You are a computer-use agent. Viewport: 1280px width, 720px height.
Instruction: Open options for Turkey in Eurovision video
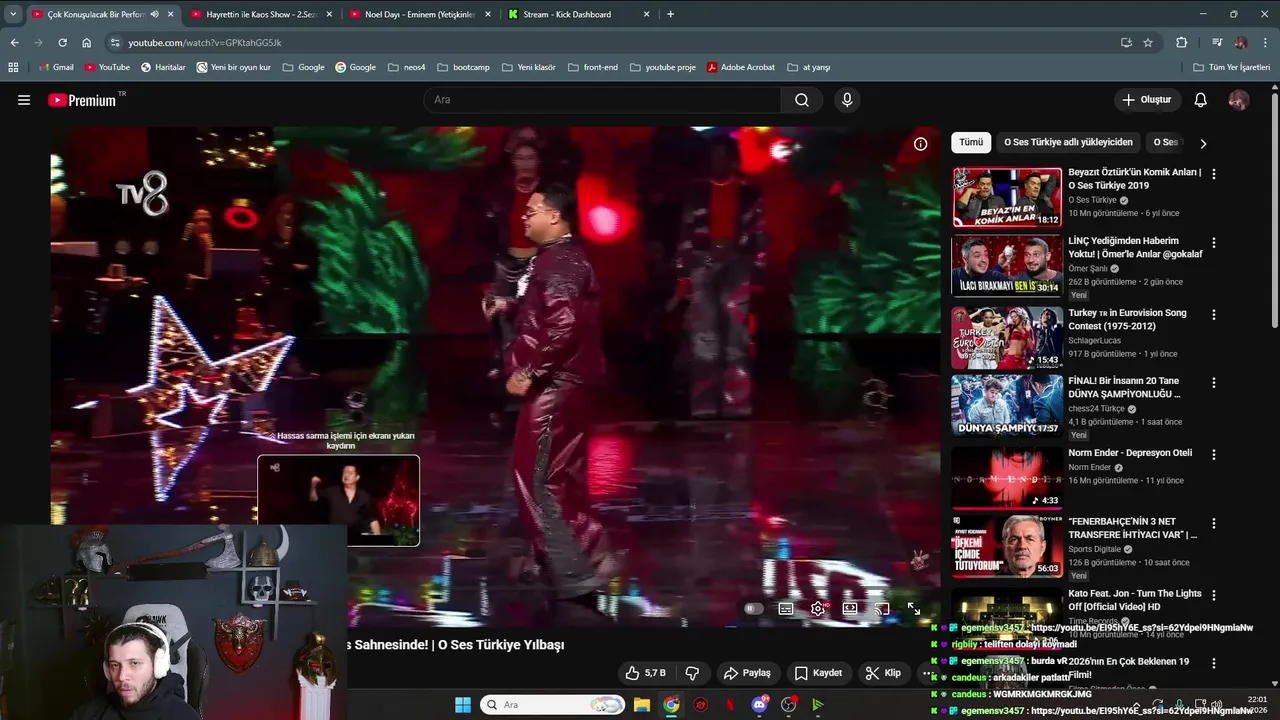(x=1214, y=314)
